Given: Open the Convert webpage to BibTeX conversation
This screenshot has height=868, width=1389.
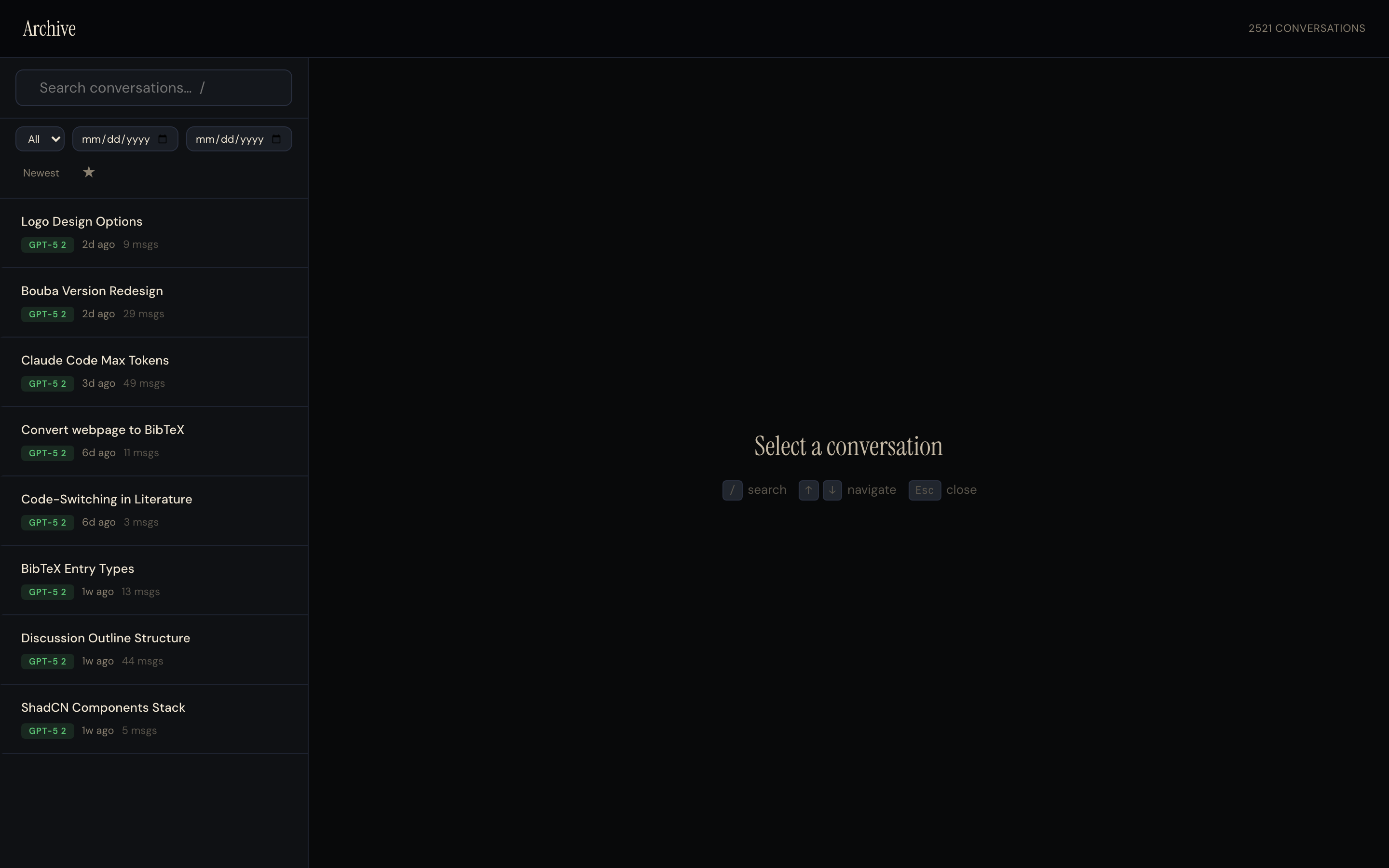Looking at the screenshot, I should tap(103, 429).
